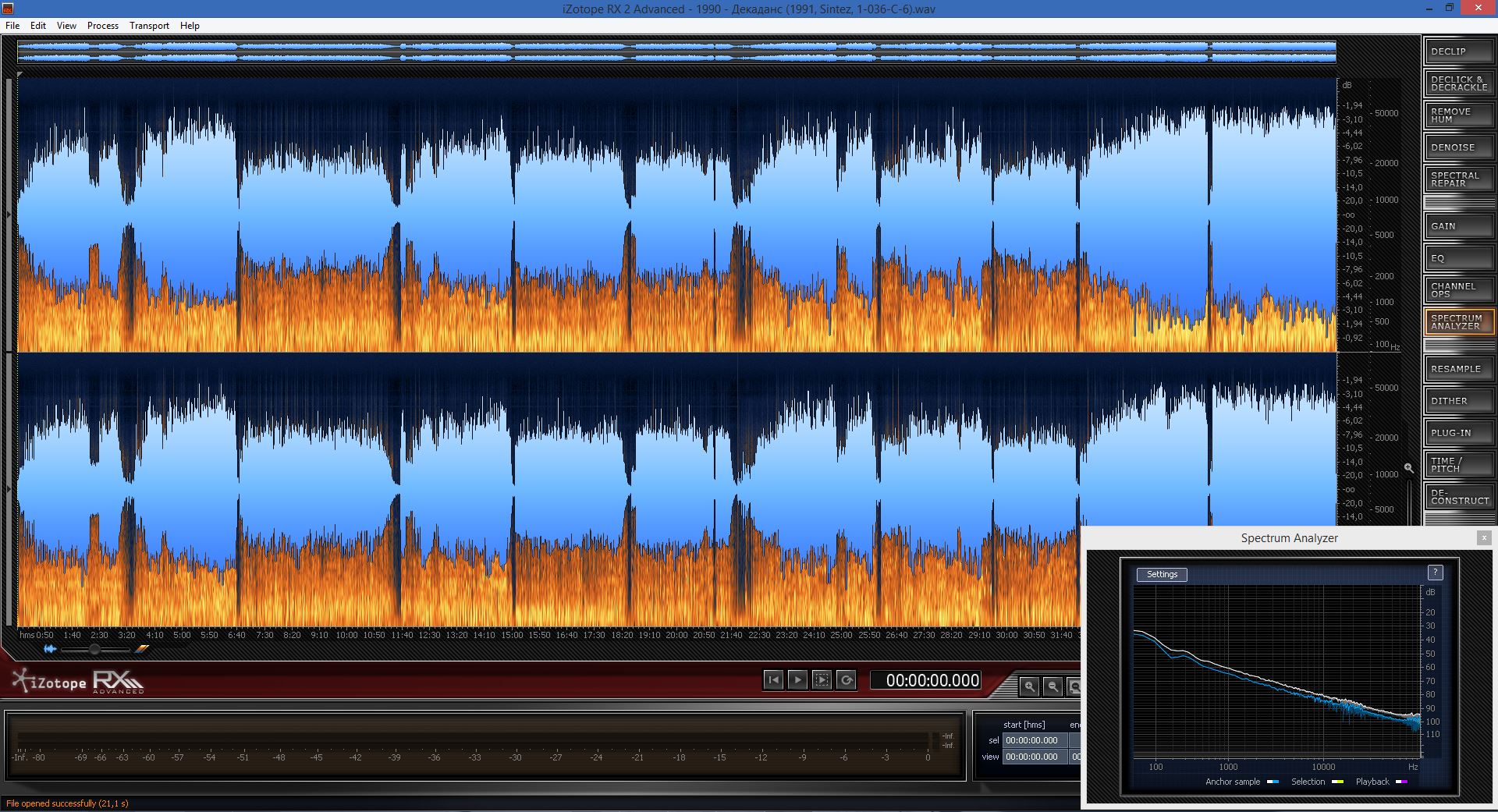The width and height of the screenshot is (1498, 812).
Task: Click the Selection yellow color swatch
Action: 1337,782
